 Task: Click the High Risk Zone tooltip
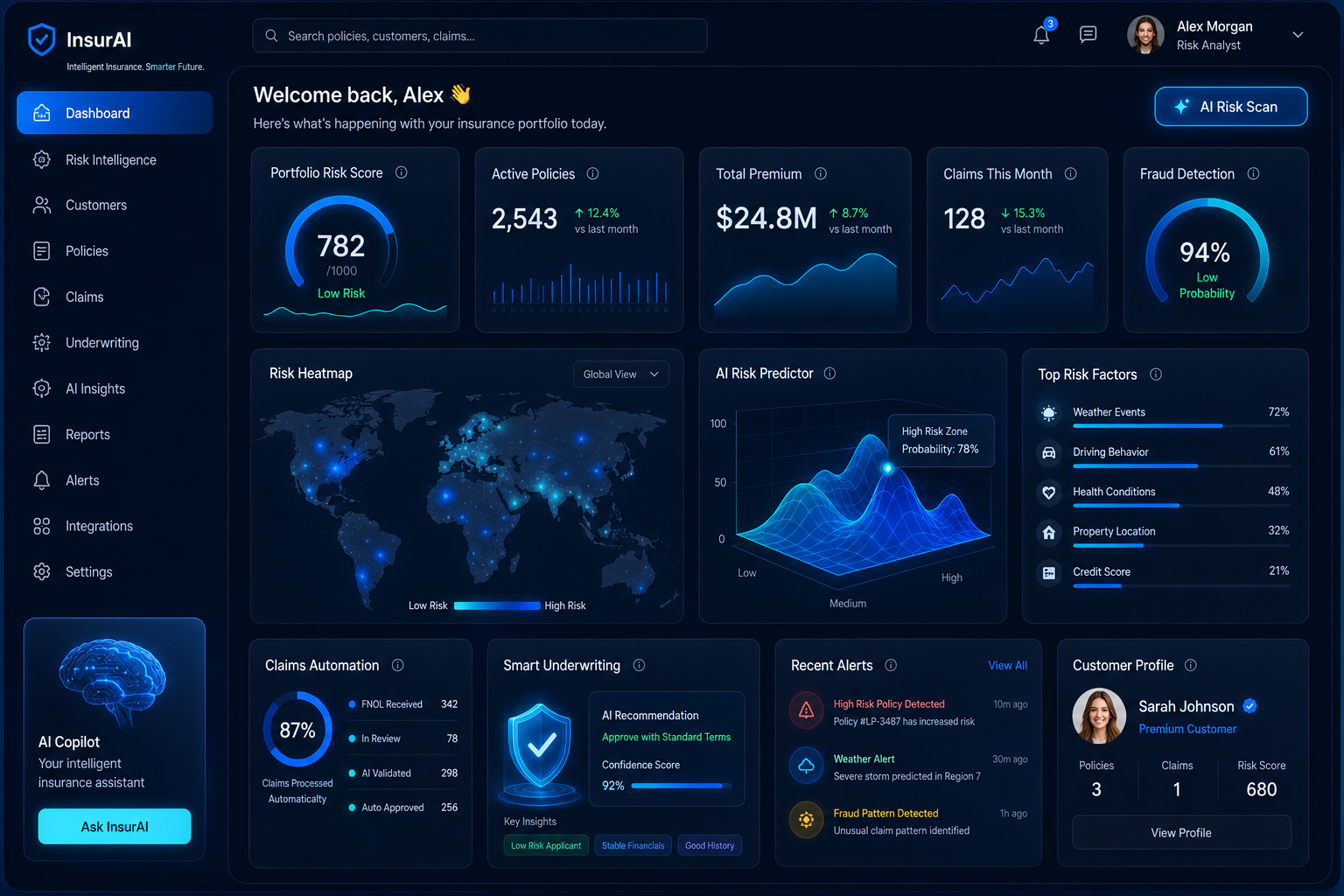tap(941, 440)
